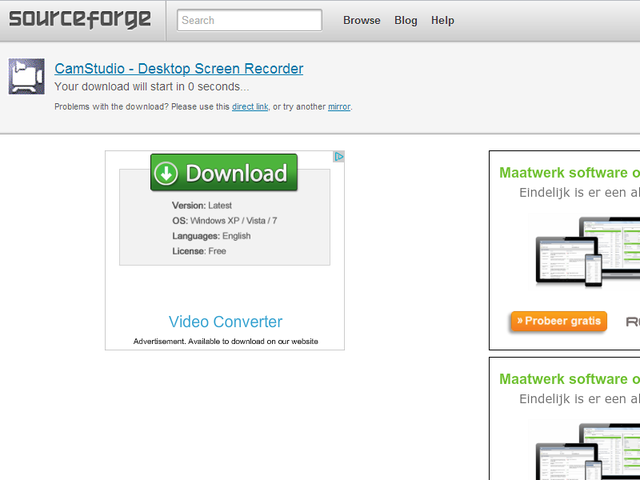Click the CamStudio camera project icon

point(27,76)
